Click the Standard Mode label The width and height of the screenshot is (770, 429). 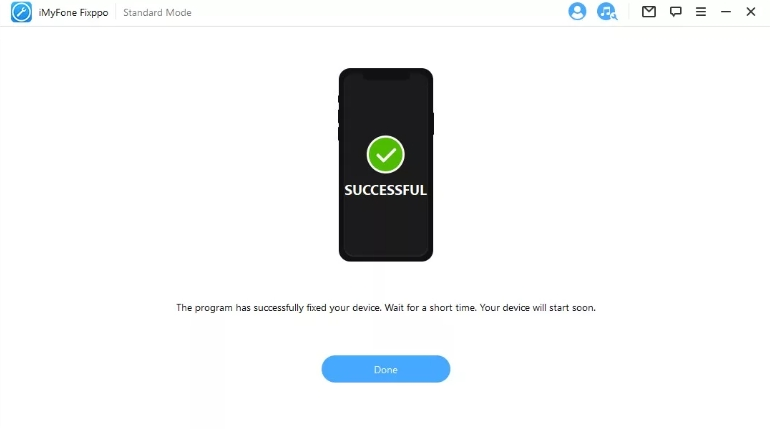157,12
